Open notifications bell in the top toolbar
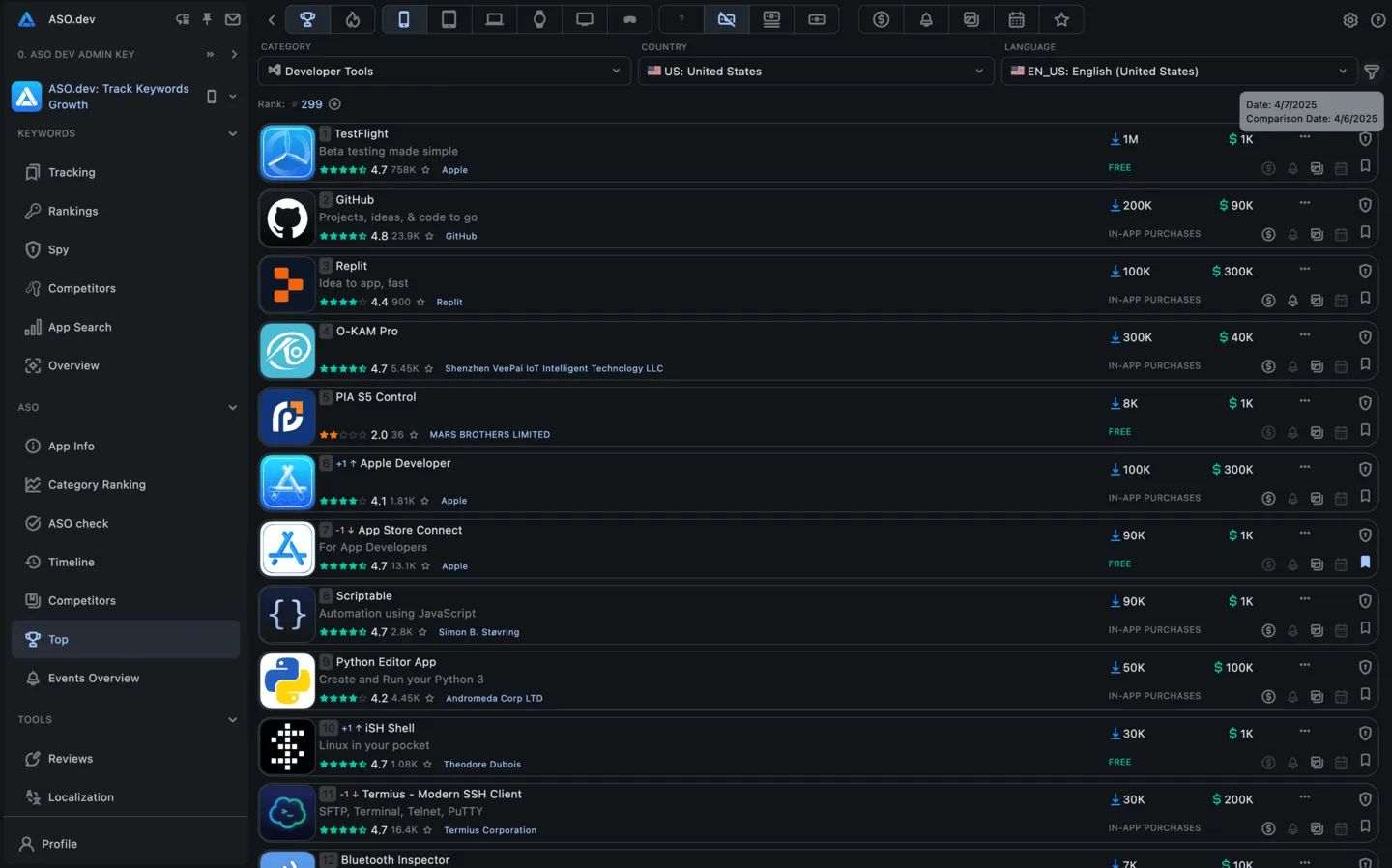 coord(926,19)
